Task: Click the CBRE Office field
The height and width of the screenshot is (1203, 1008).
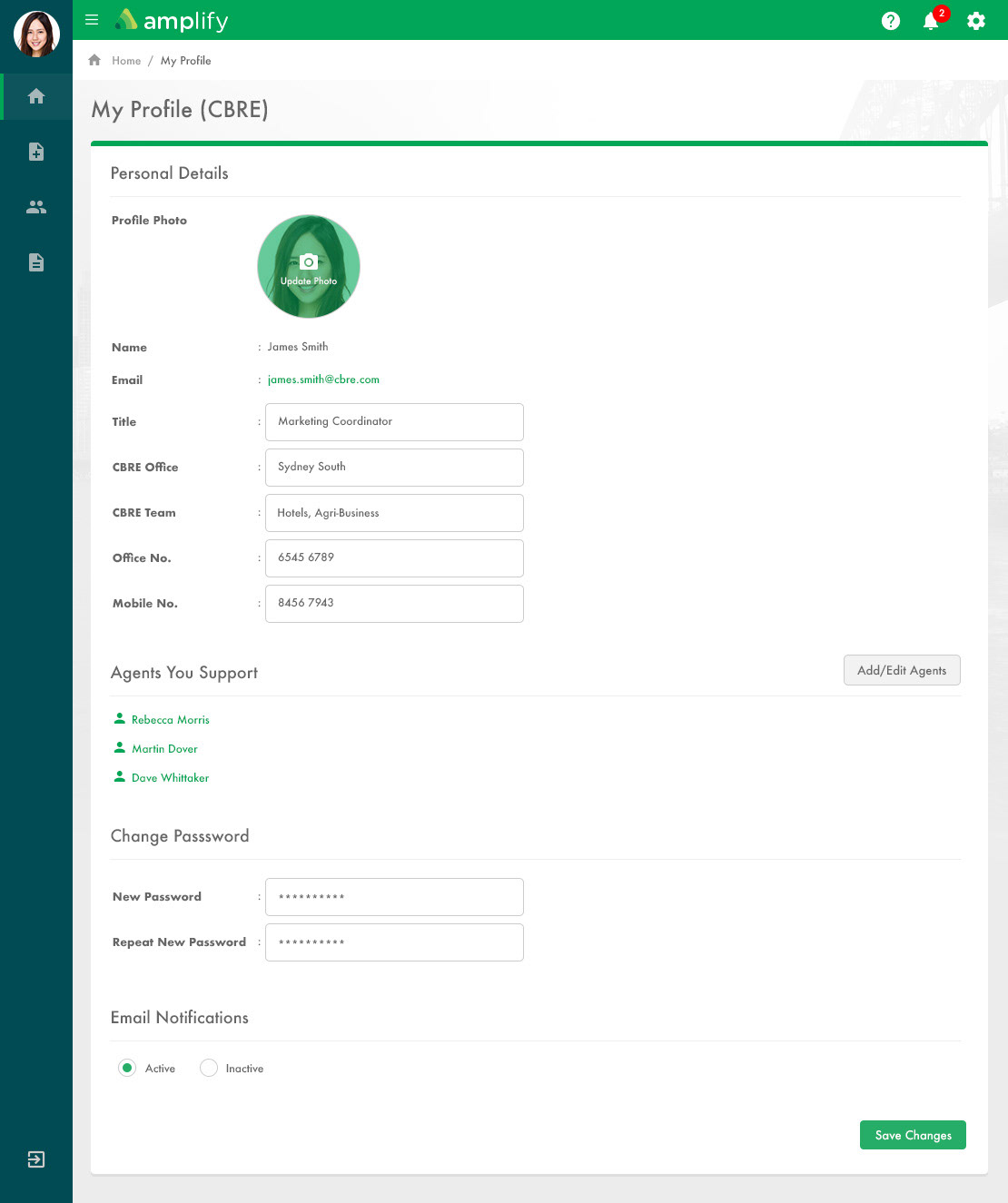Action: click(394, 468)
